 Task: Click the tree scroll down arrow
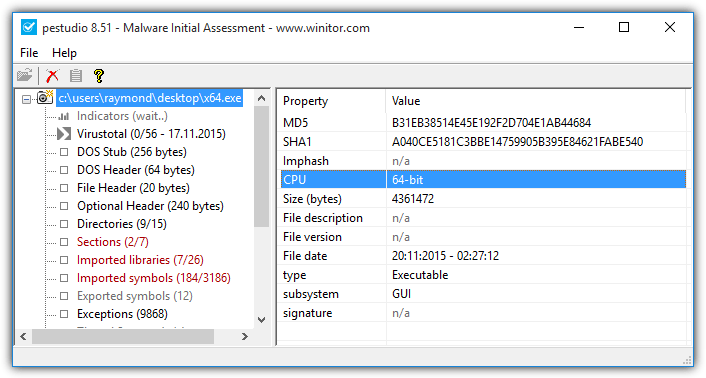261,320
